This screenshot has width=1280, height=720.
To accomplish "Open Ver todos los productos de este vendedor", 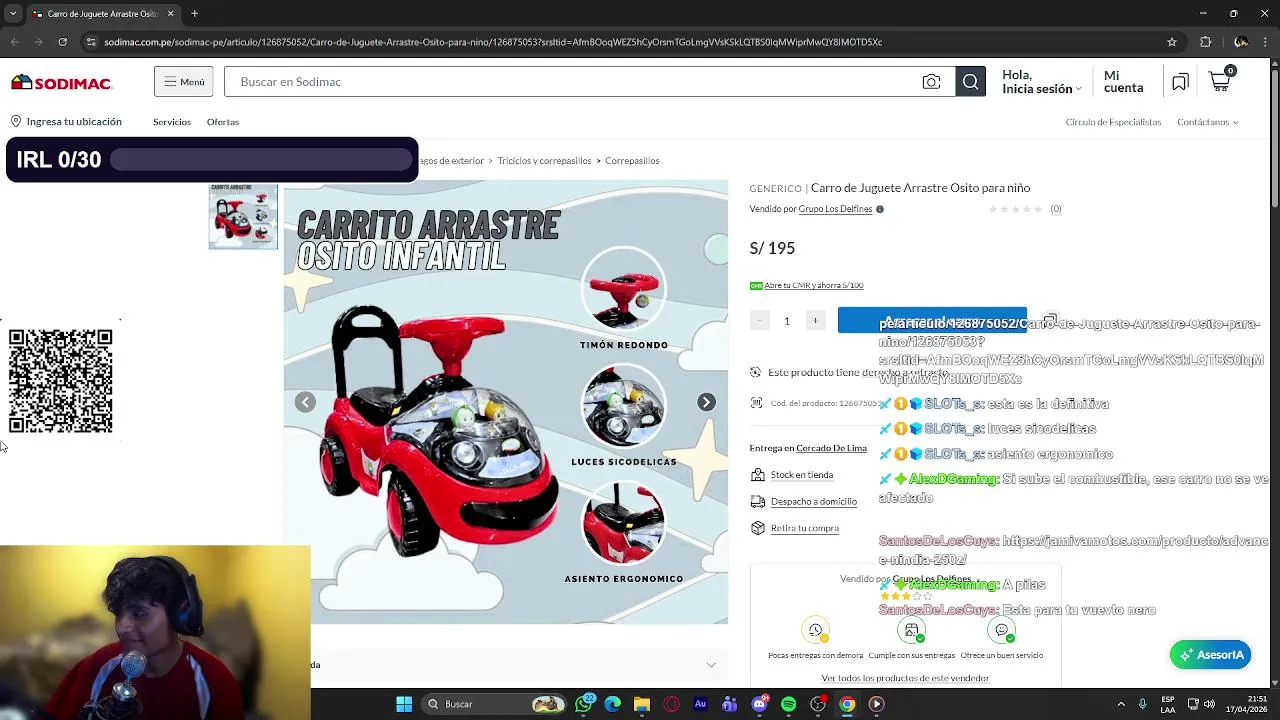I will point(905,678).
